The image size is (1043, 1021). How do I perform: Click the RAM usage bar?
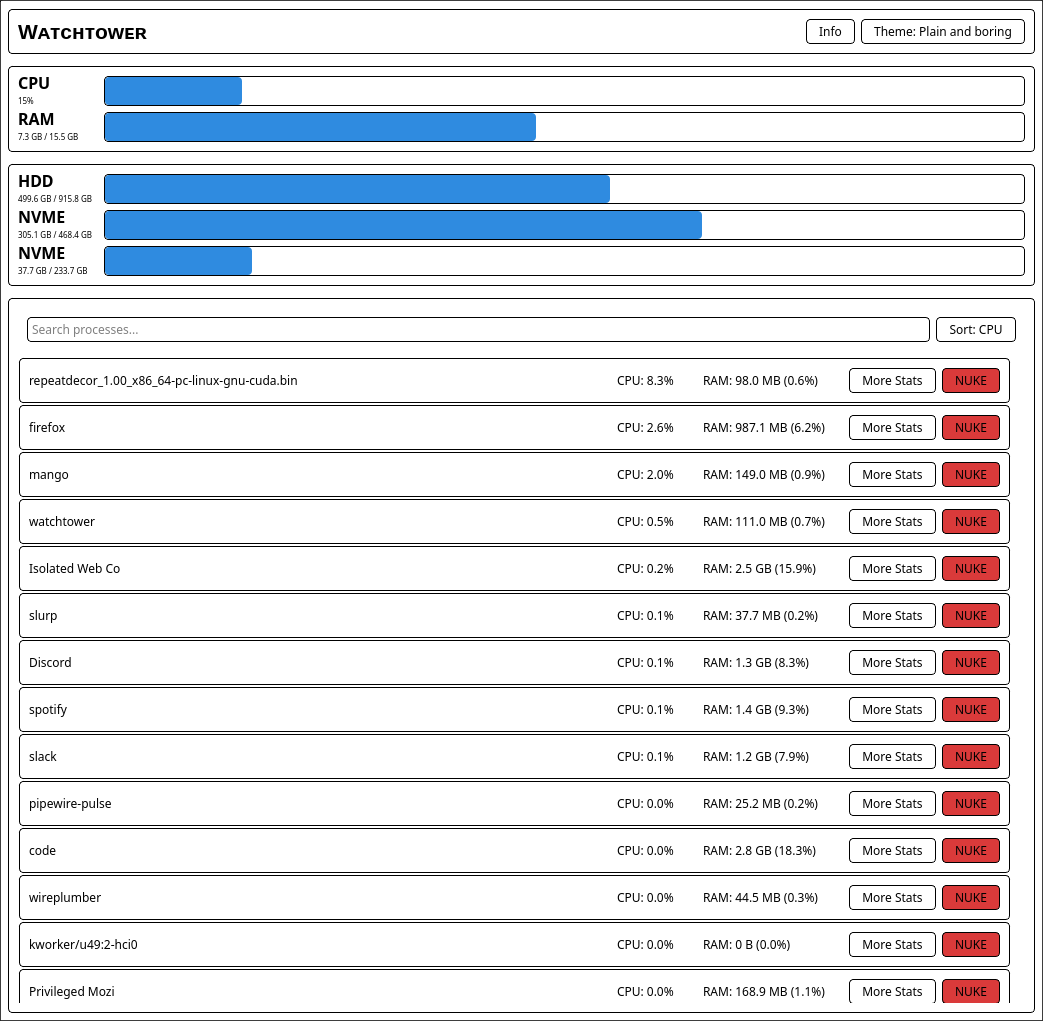click(x=564, y=127)
